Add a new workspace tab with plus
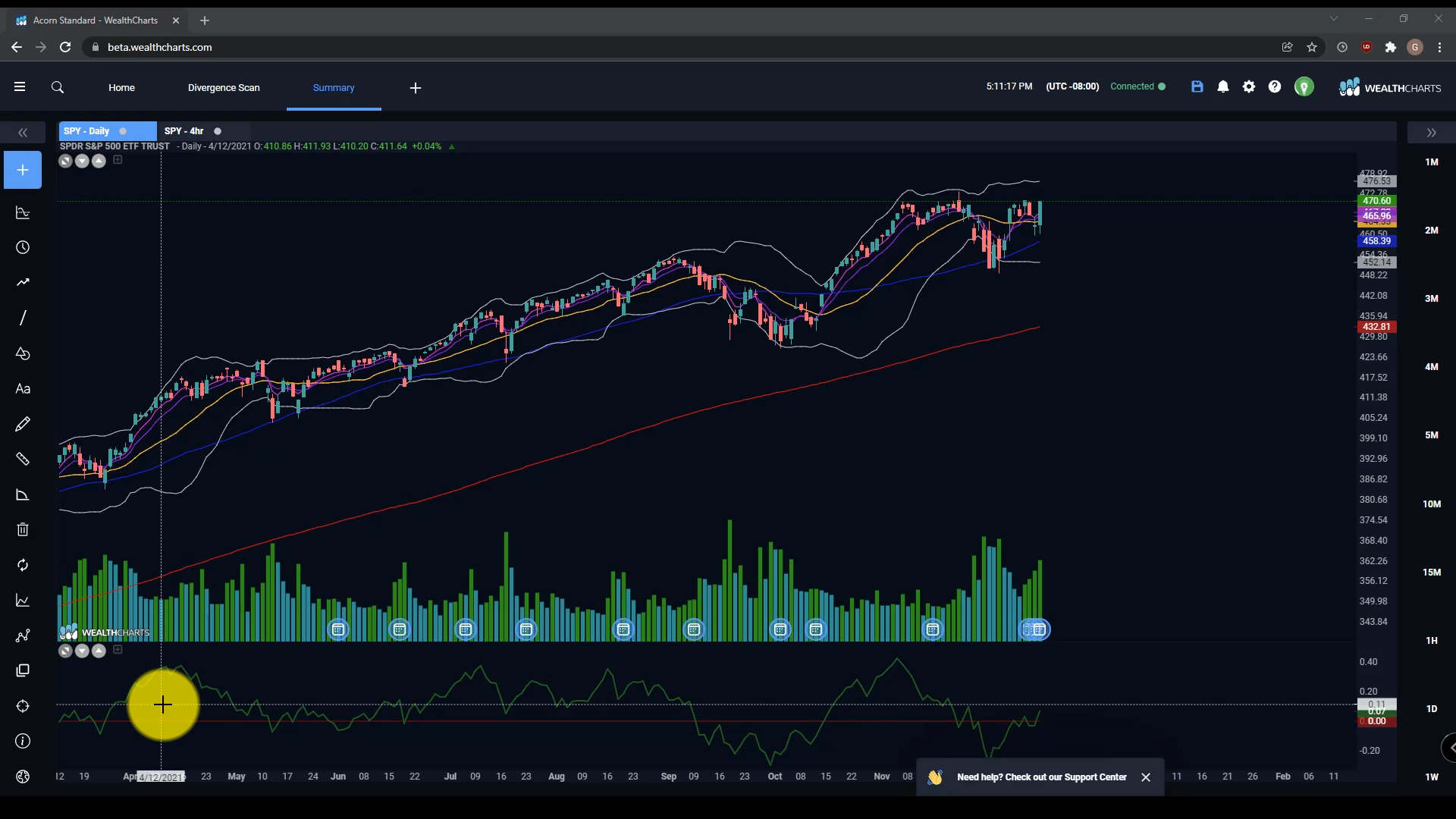Image resolution: width=1456 pixels, height=819 pixels. [x=416, y=88]
